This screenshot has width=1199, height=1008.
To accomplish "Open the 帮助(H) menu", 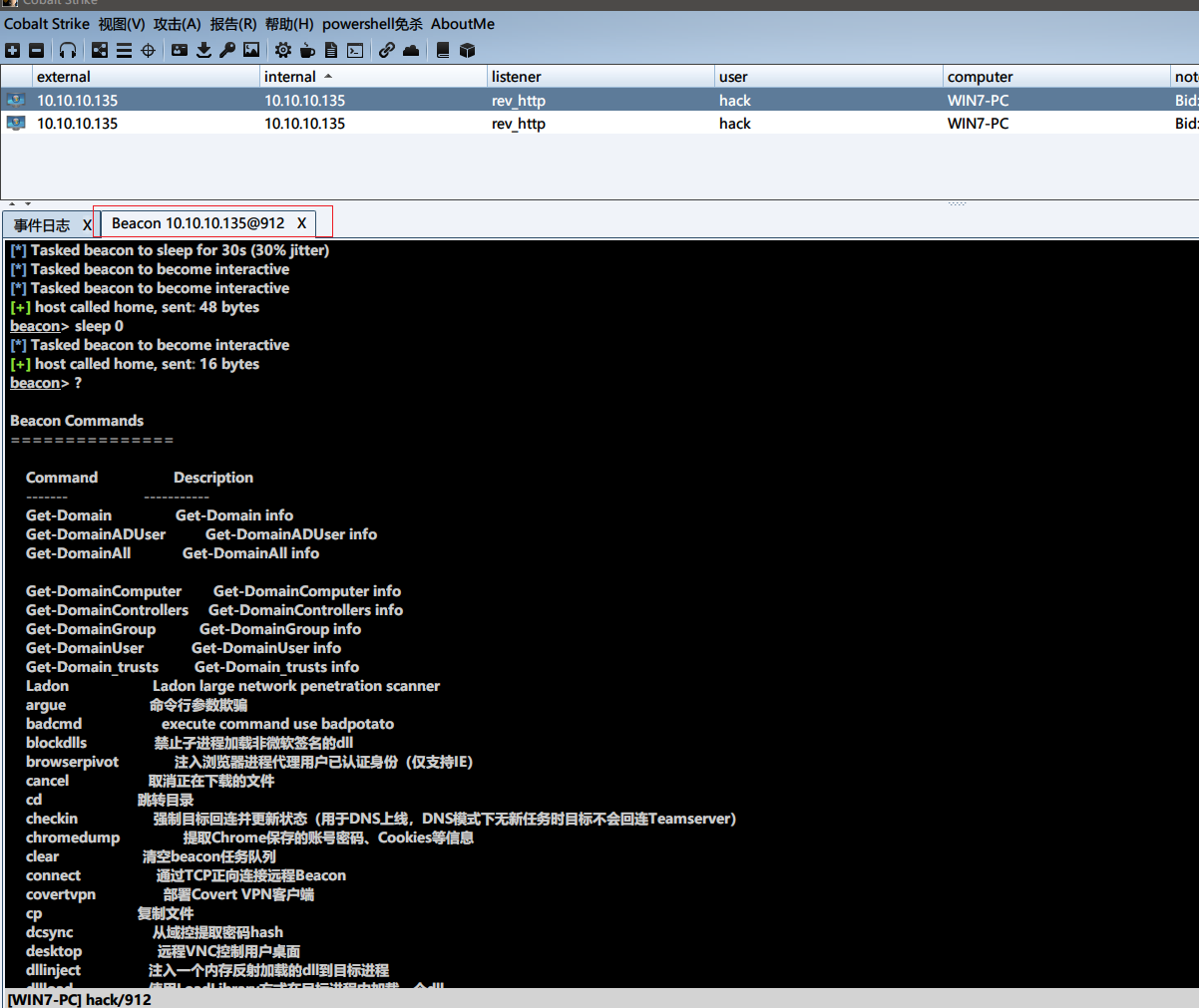I will (289, 24).
